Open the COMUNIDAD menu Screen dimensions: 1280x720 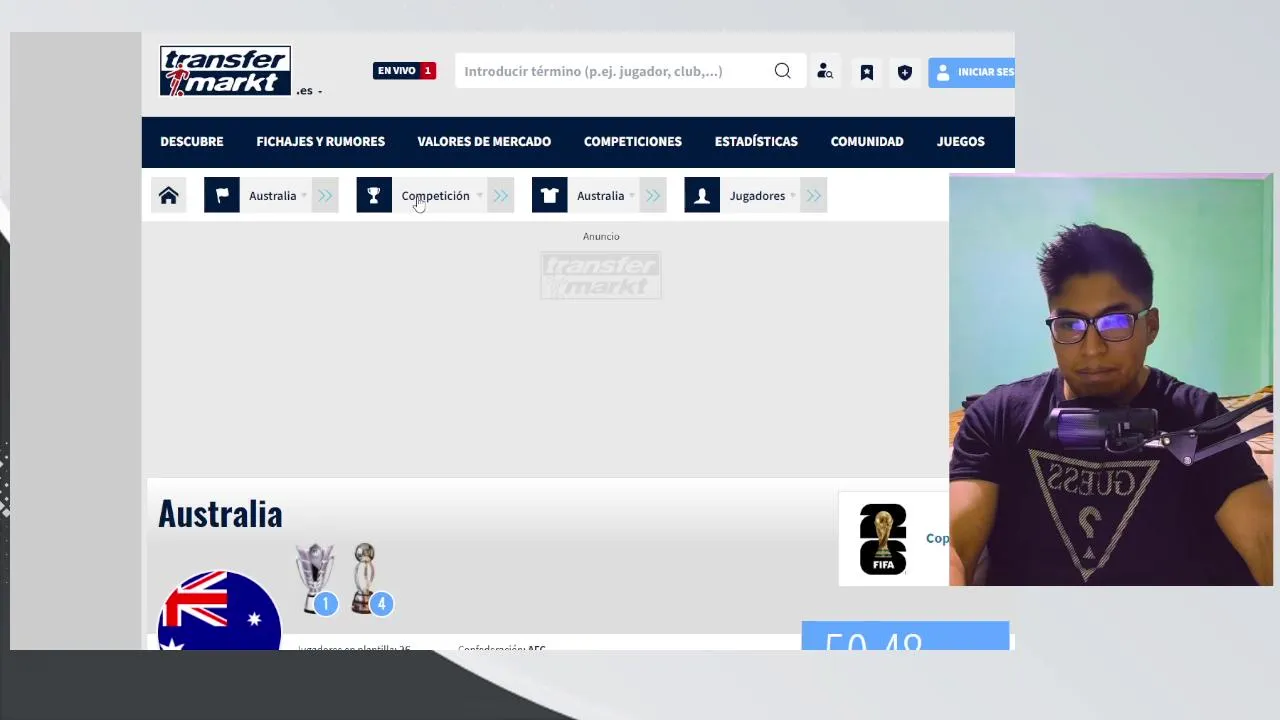pyautogui.click(x=867, y=141)
